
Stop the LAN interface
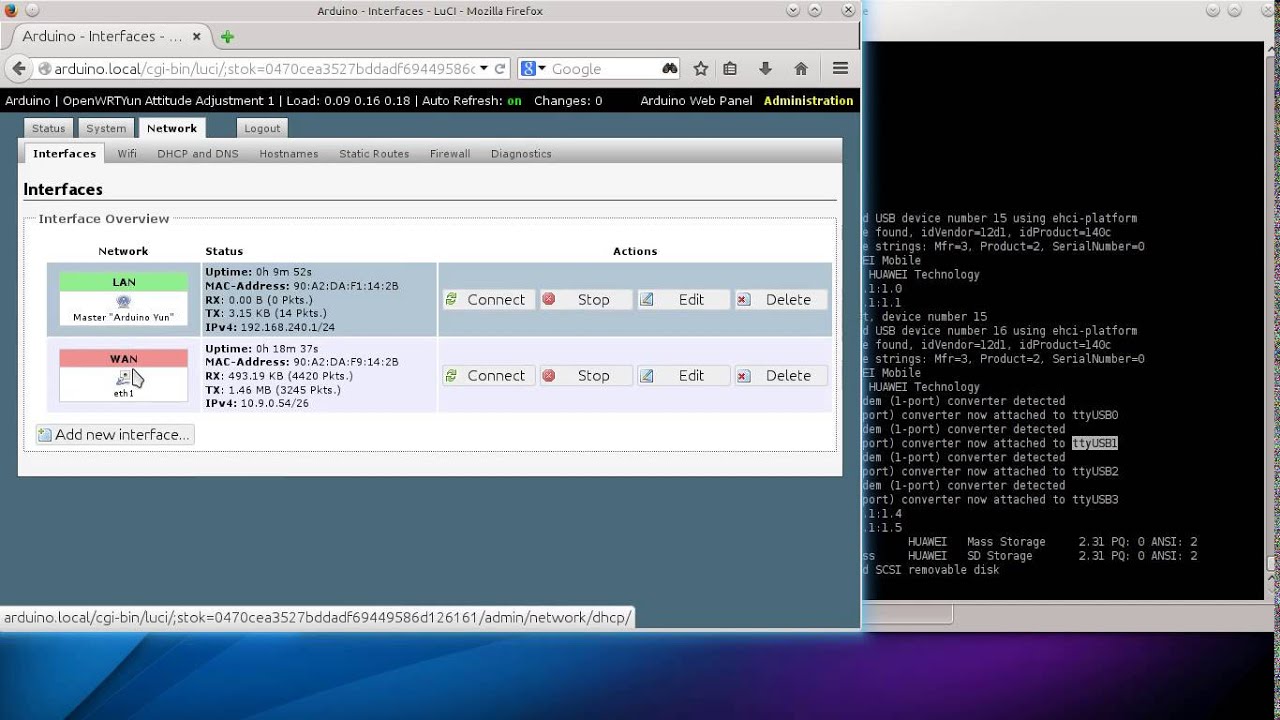coord(586,299)
